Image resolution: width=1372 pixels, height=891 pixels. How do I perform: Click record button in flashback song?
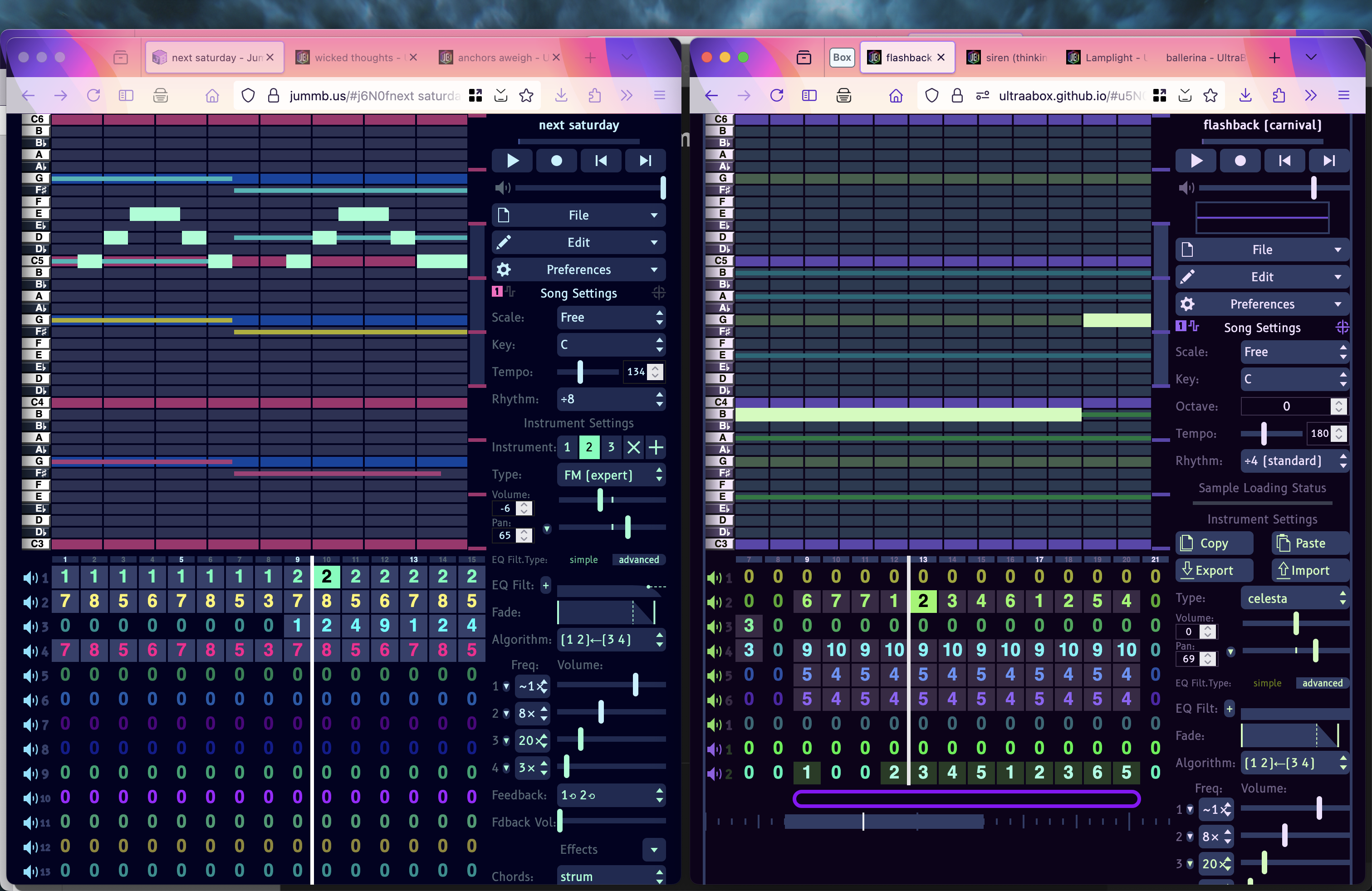[1240, 161]
